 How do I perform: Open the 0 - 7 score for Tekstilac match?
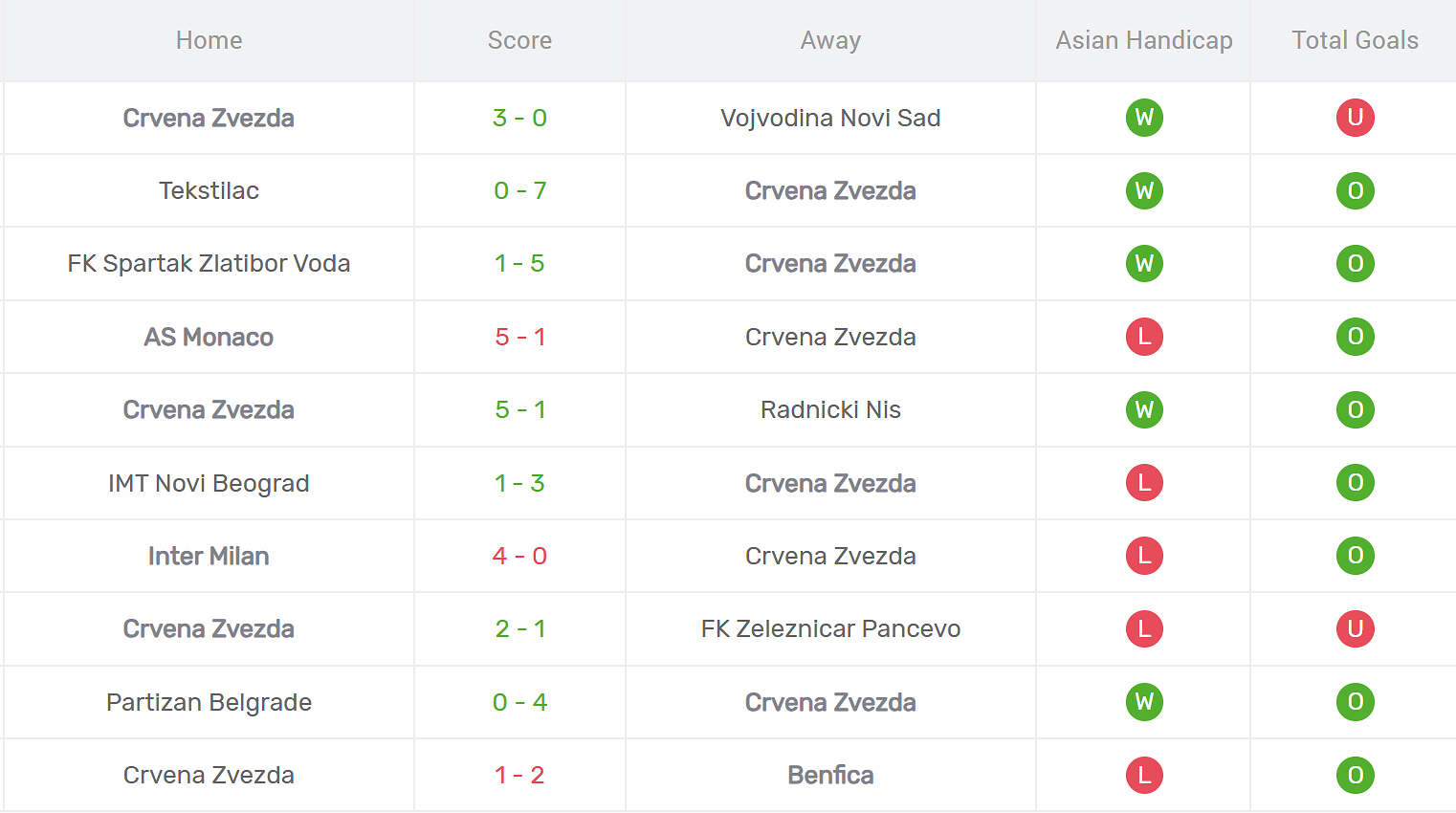[519, 190]
